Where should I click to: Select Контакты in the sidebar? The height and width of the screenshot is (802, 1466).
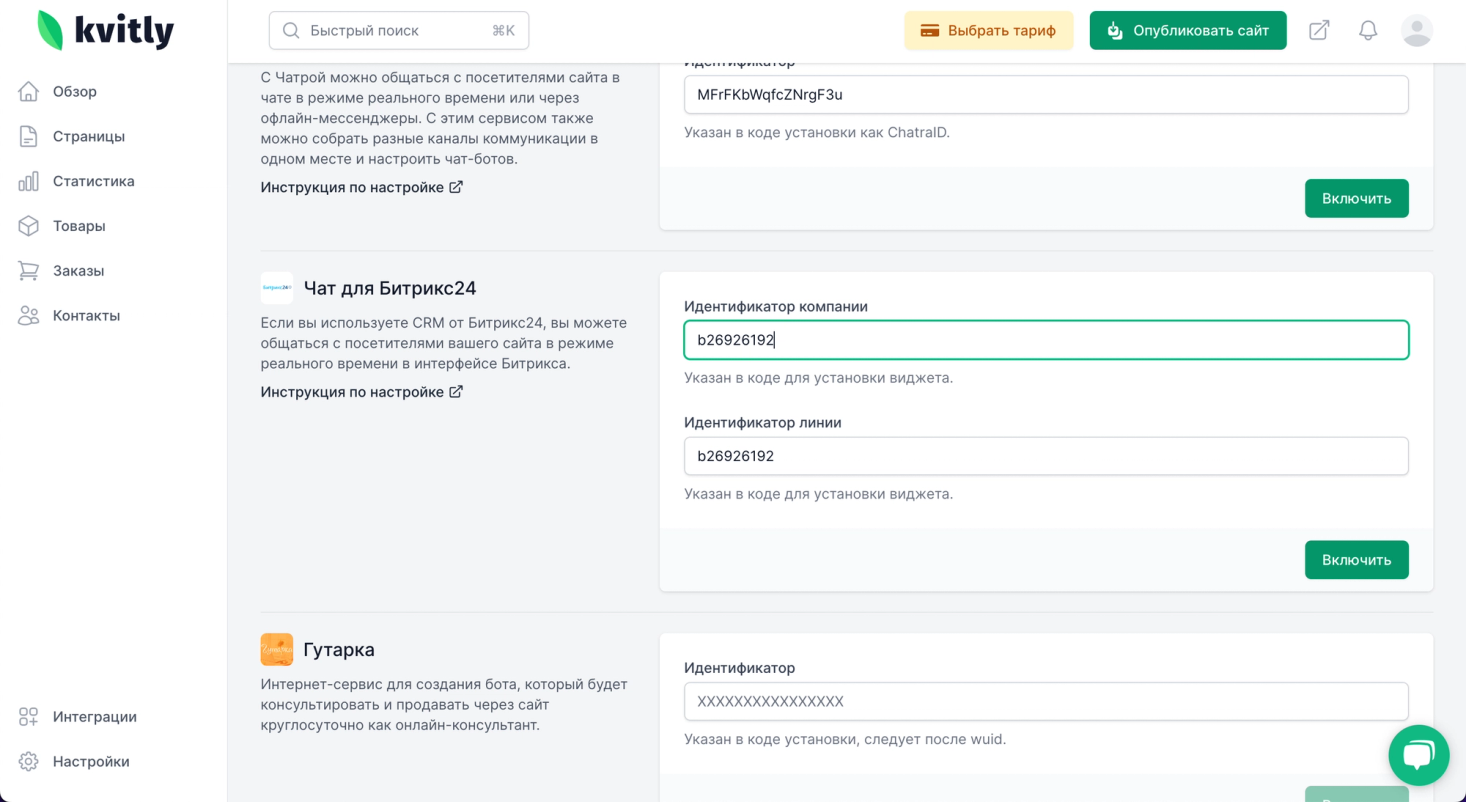86,316
